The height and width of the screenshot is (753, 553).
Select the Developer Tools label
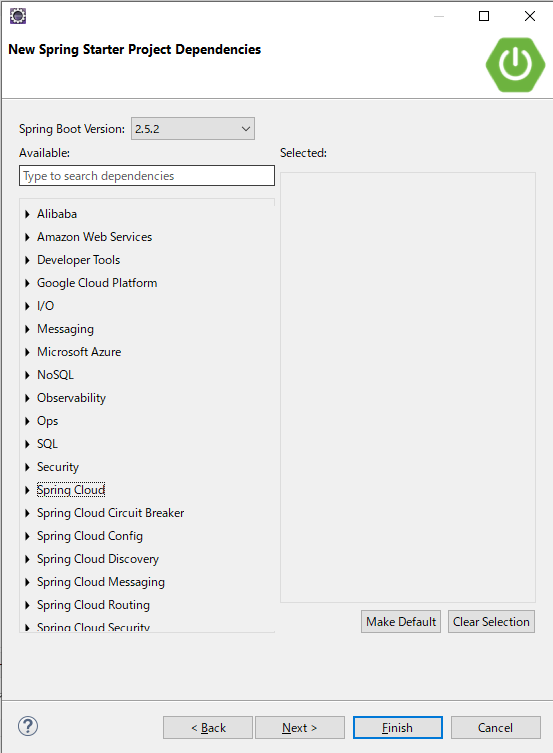[x=79, y=260]
